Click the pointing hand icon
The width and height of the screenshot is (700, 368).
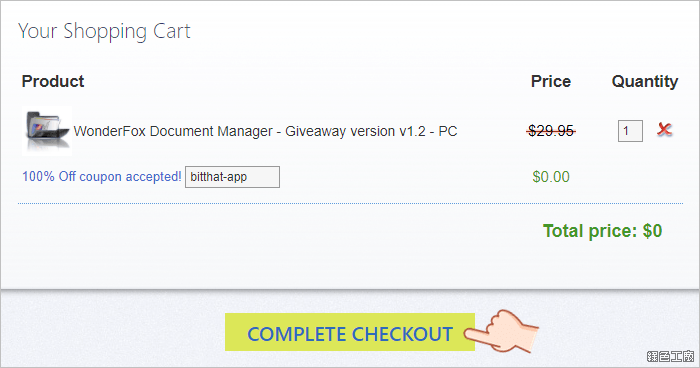click(502, 331)
